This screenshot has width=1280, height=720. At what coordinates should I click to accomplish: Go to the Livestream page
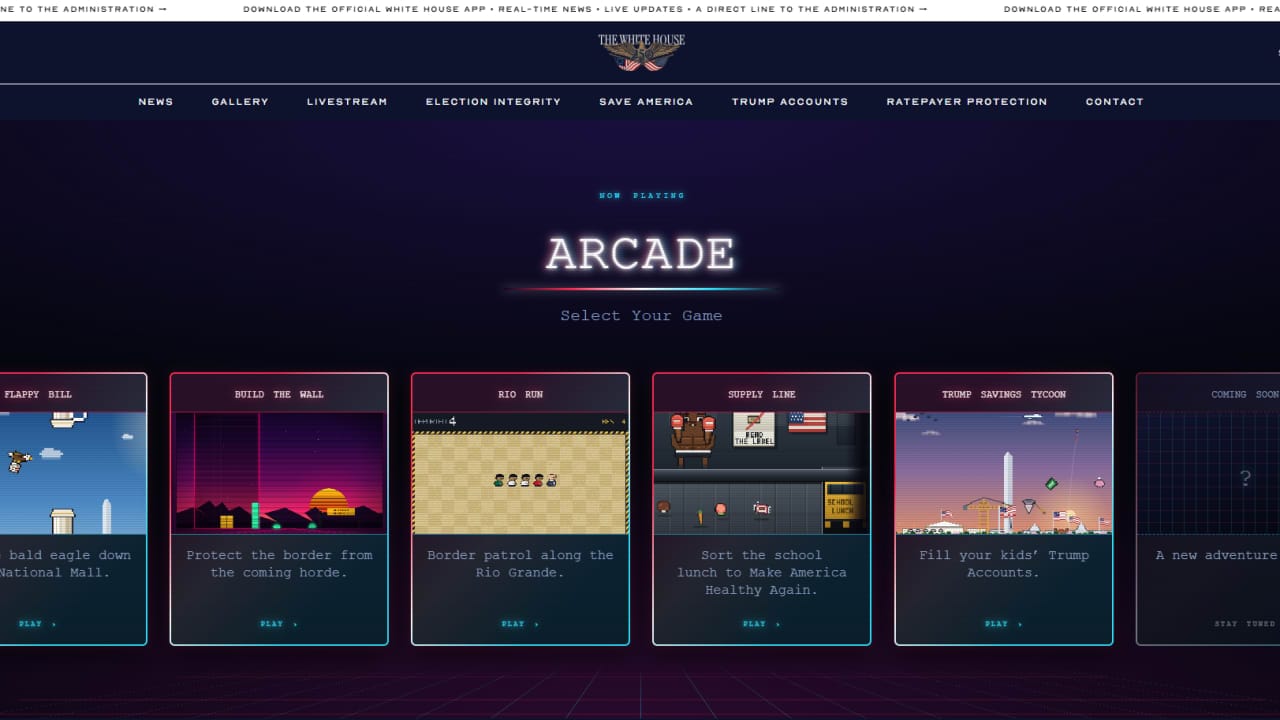pyautogui.click(x=347, y=102)
